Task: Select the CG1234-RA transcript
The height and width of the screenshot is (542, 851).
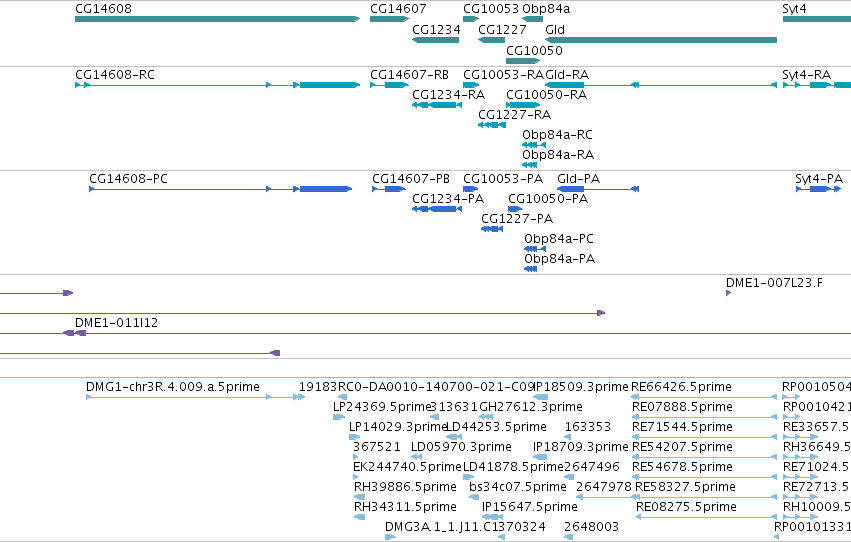Action: click(x=437, y=105)
